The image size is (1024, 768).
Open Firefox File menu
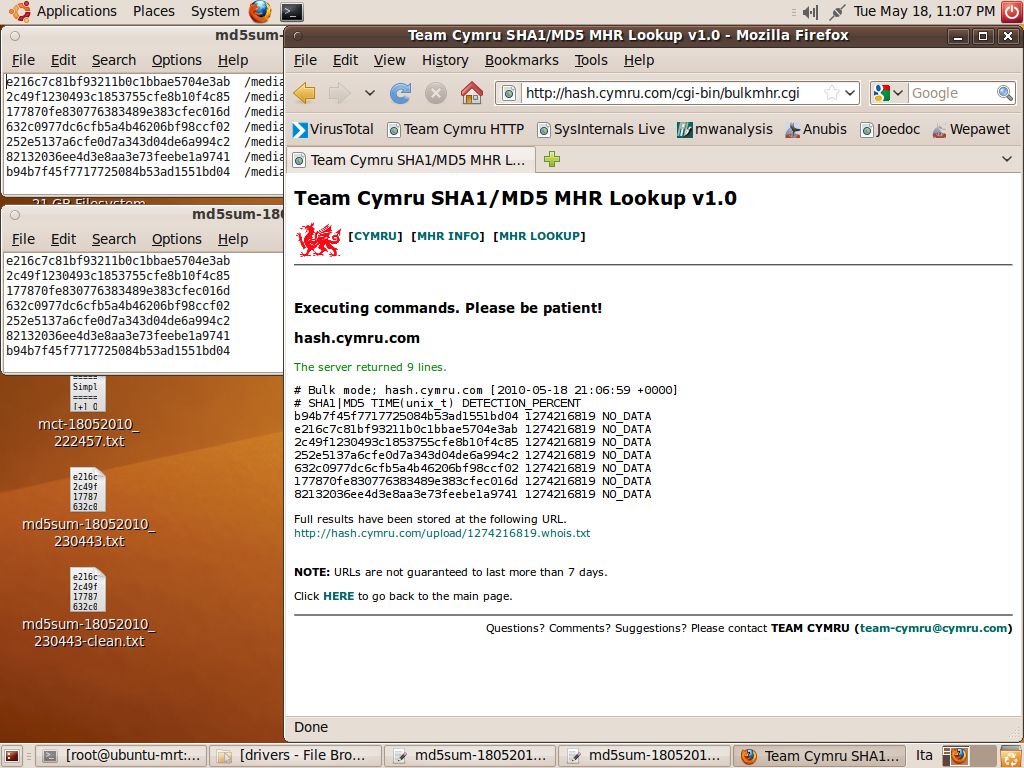click(x=305, y=60)
